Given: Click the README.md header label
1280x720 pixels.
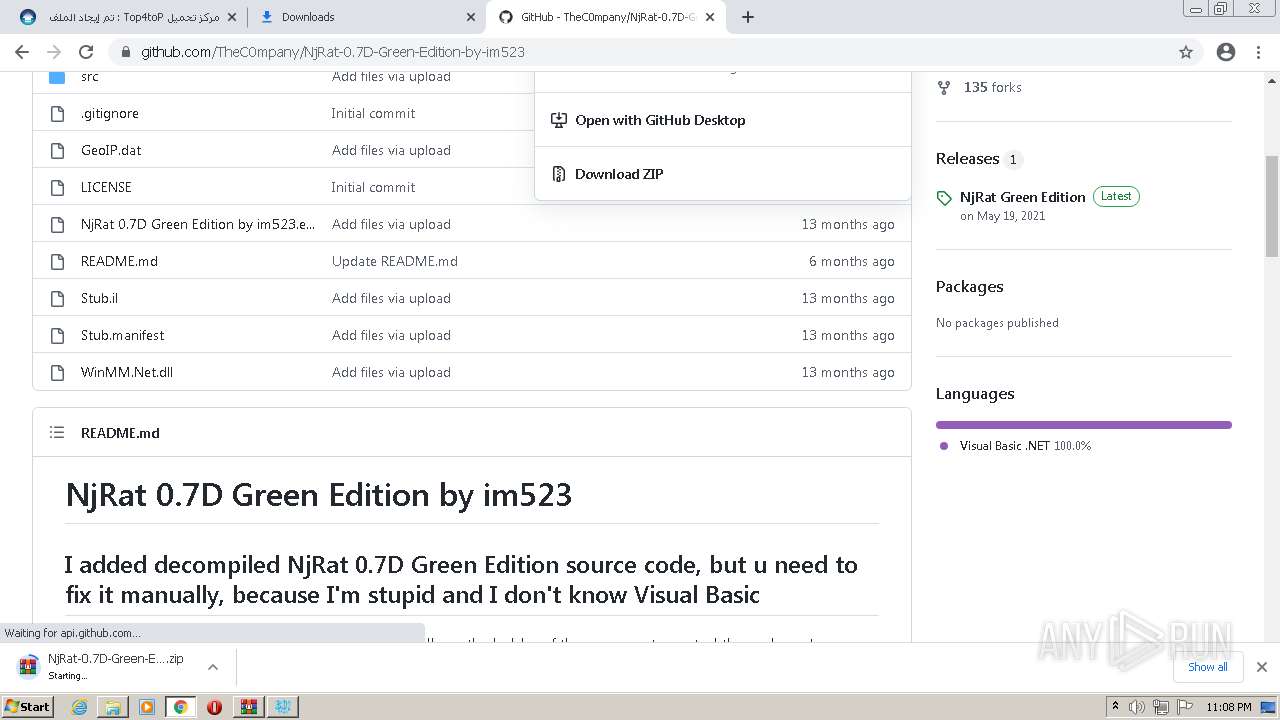Looking at the screenshot, I should pyautogui.click(x=120, y=433).
